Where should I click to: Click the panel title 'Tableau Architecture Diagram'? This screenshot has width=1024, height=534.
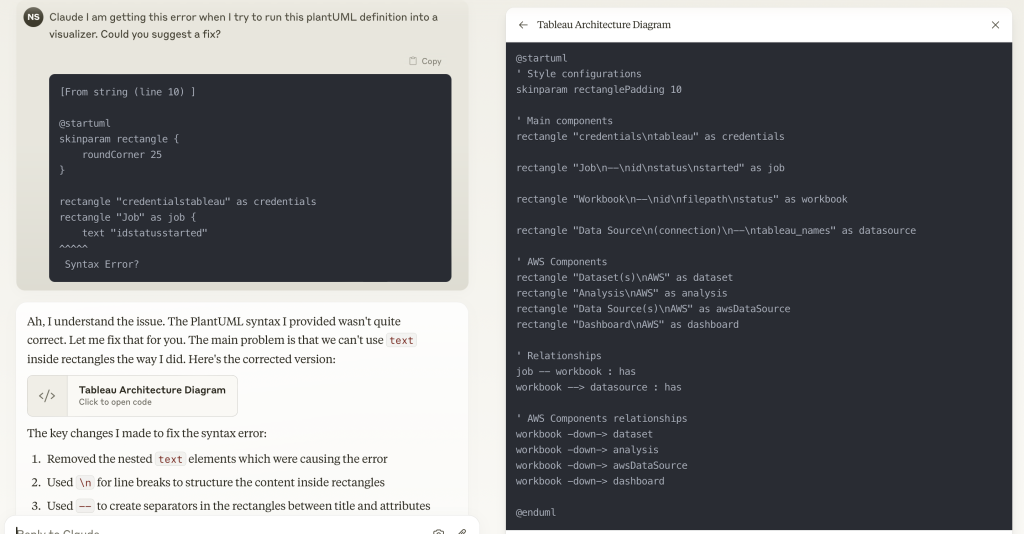pyautogui.click(x=603, y=25)
